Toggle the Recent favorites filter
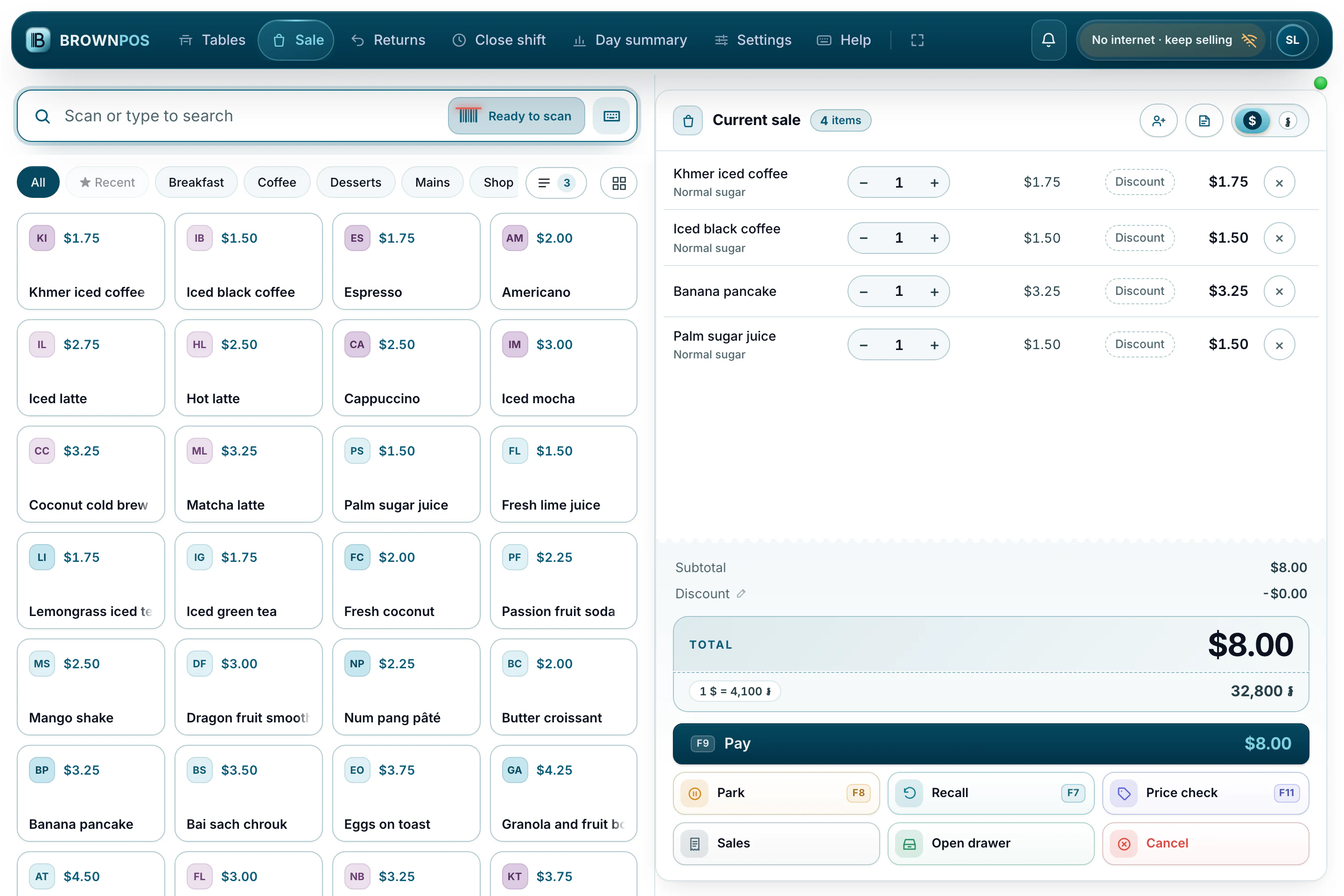Viewport: 1344px width, 896px height. 107,182
